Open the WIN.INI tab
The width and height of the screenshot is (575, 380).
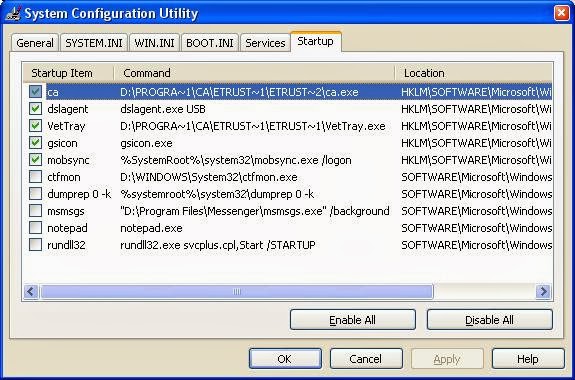[x=154, y=43]
